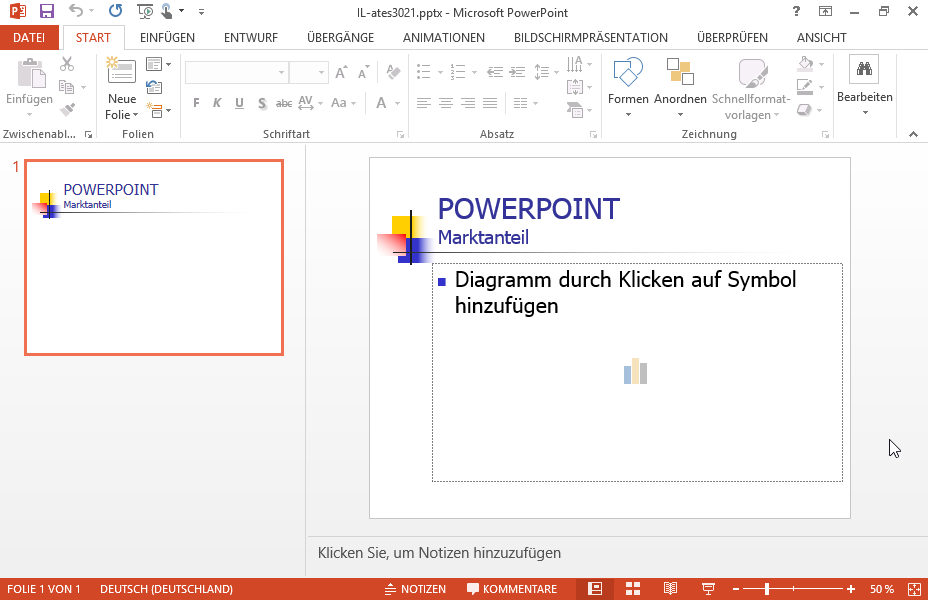928x600 pixels.
Task: Decrease list indent level icon
Action: coord(495,72)
